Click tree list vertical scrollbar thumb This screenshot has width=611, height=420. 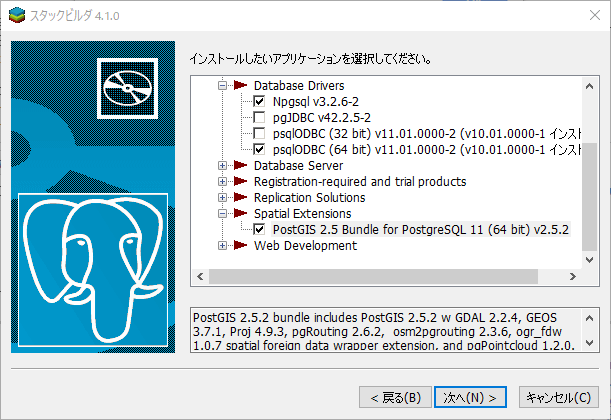(x=590, y=197)
